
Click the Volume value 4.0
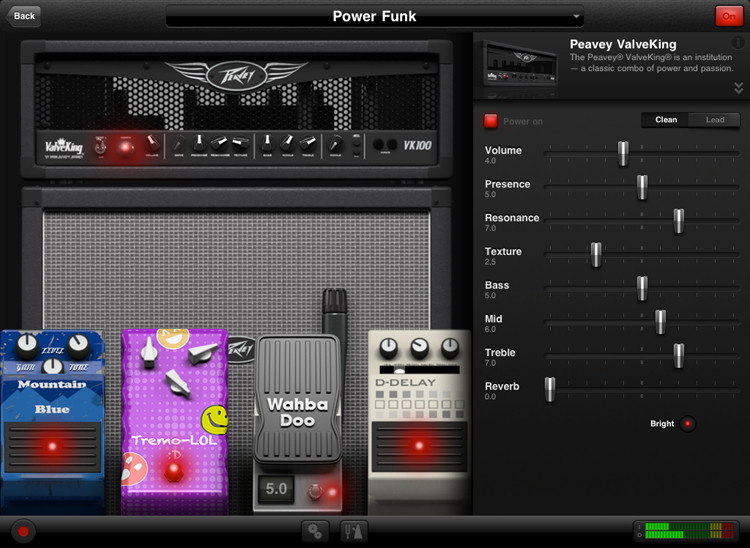point(490,161)
